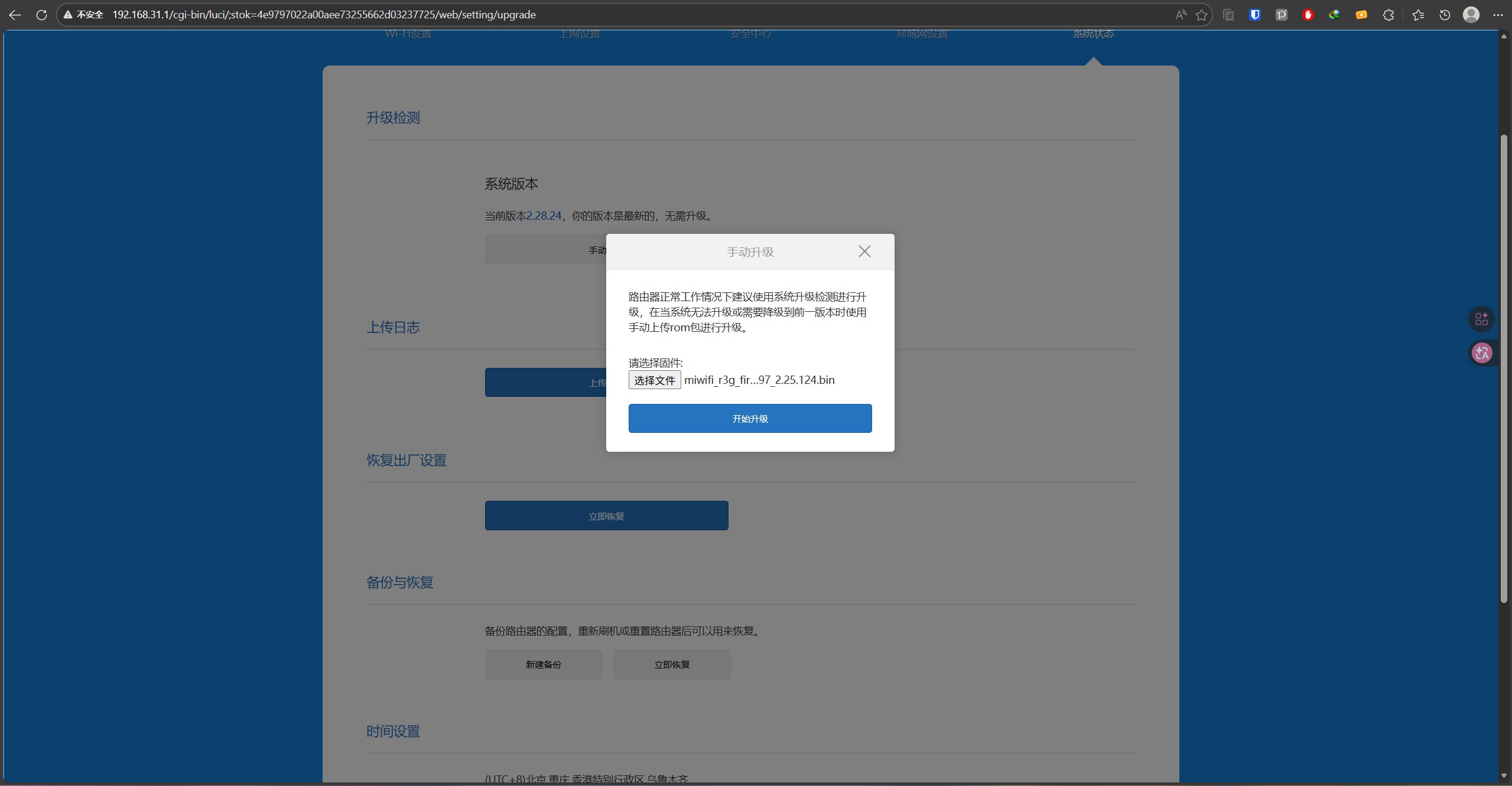The height and width of the screenshot is (786, 1512).
Task: Open the Bitwarden extension
Action: click(1255, 15)
